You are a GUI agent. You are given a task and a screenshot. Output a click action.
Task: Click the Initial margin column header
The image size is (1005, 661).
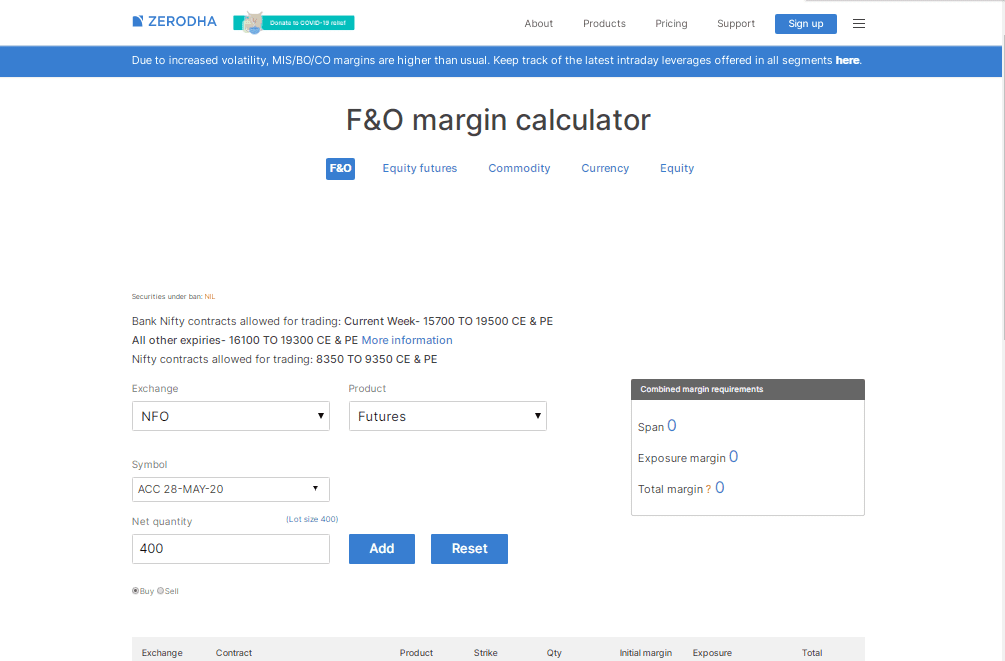(645, 653)
